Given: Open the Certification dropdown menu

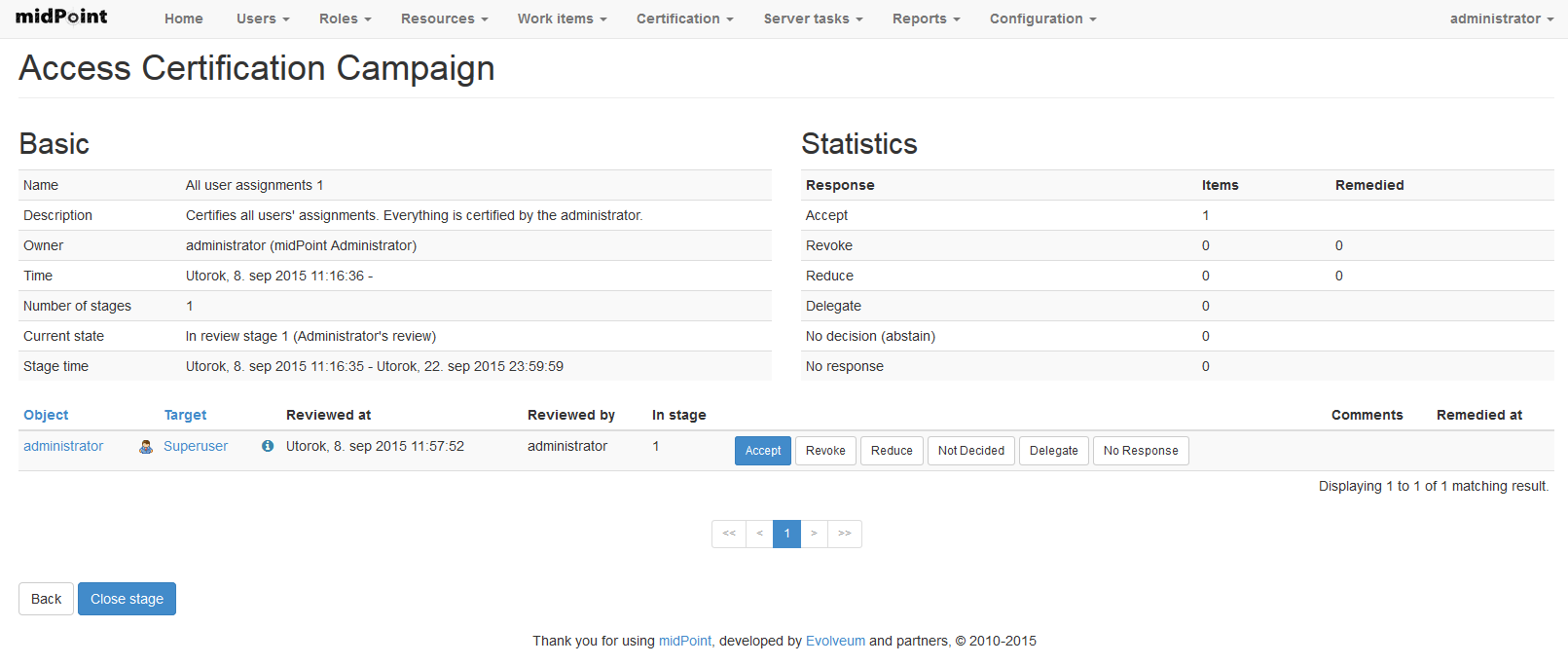Looking at the screenshot, I should [684, 18].
